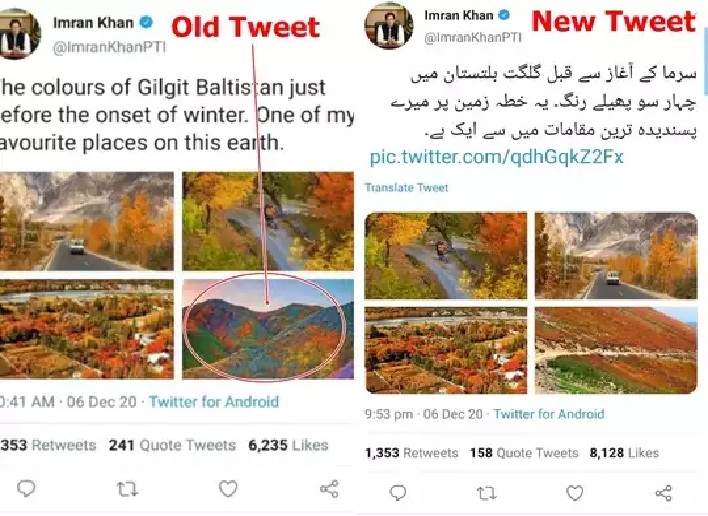The height and width of the screenshot is (516, 708).
Task: View the 8,128 Likes on the new tweet
Action: [625, 453]
